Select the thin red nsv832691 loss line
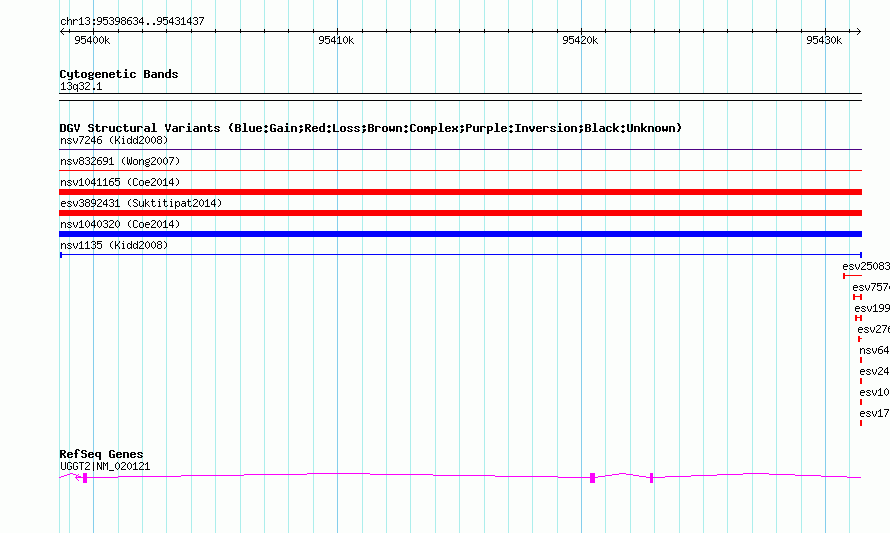Image resolution: width=890 pixels, height=533 pixels. click(x=460, y=170)
